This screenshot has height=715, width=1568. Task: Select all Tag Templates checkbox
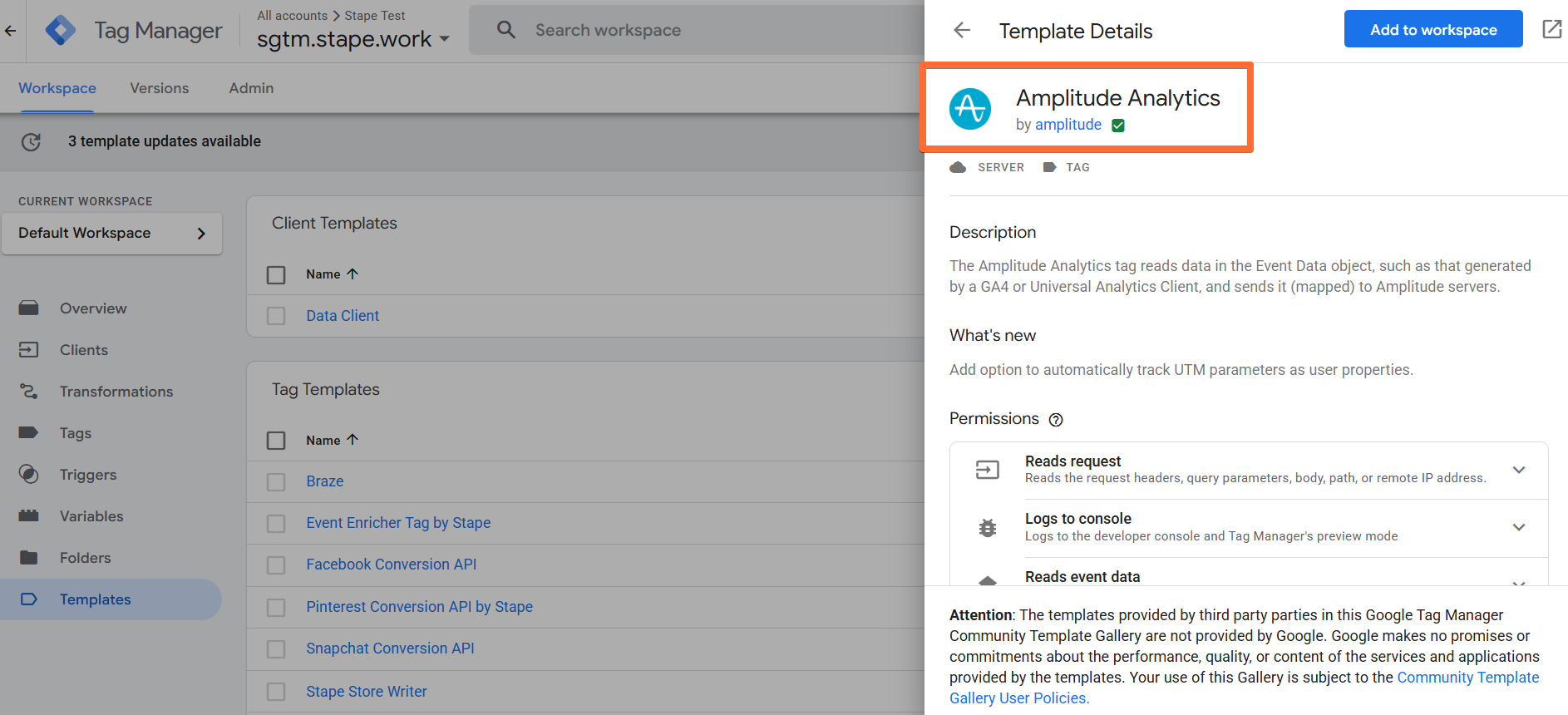pos(276,441)
